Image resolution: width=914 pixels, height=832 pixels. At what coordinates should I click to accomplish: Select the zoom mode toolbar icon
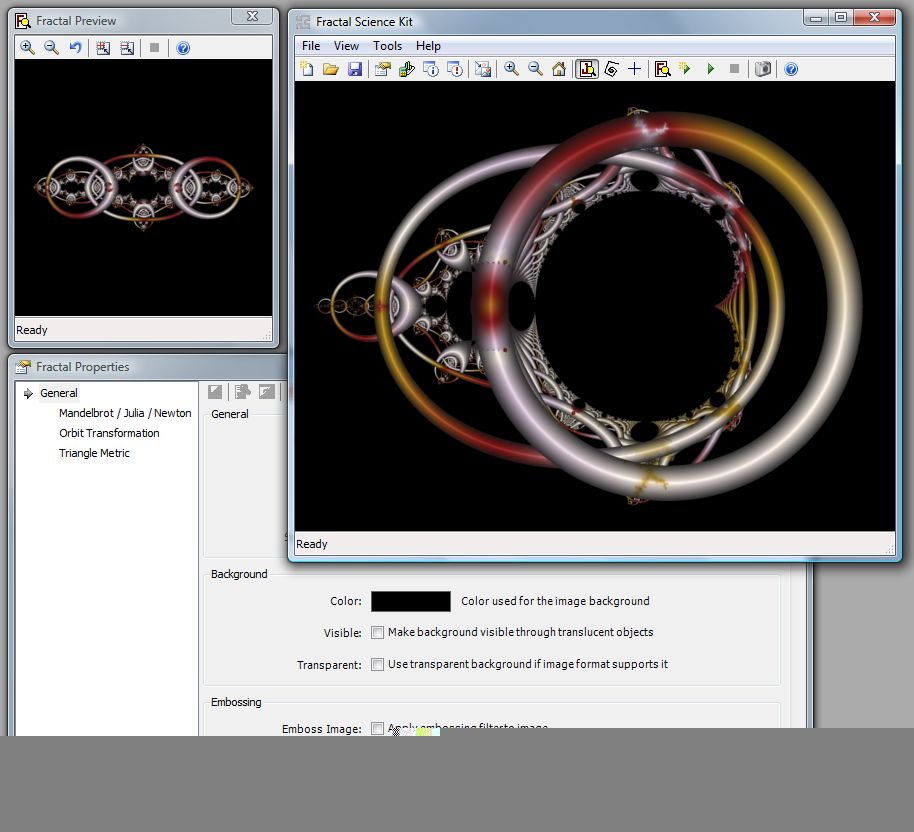pos(587,68)
